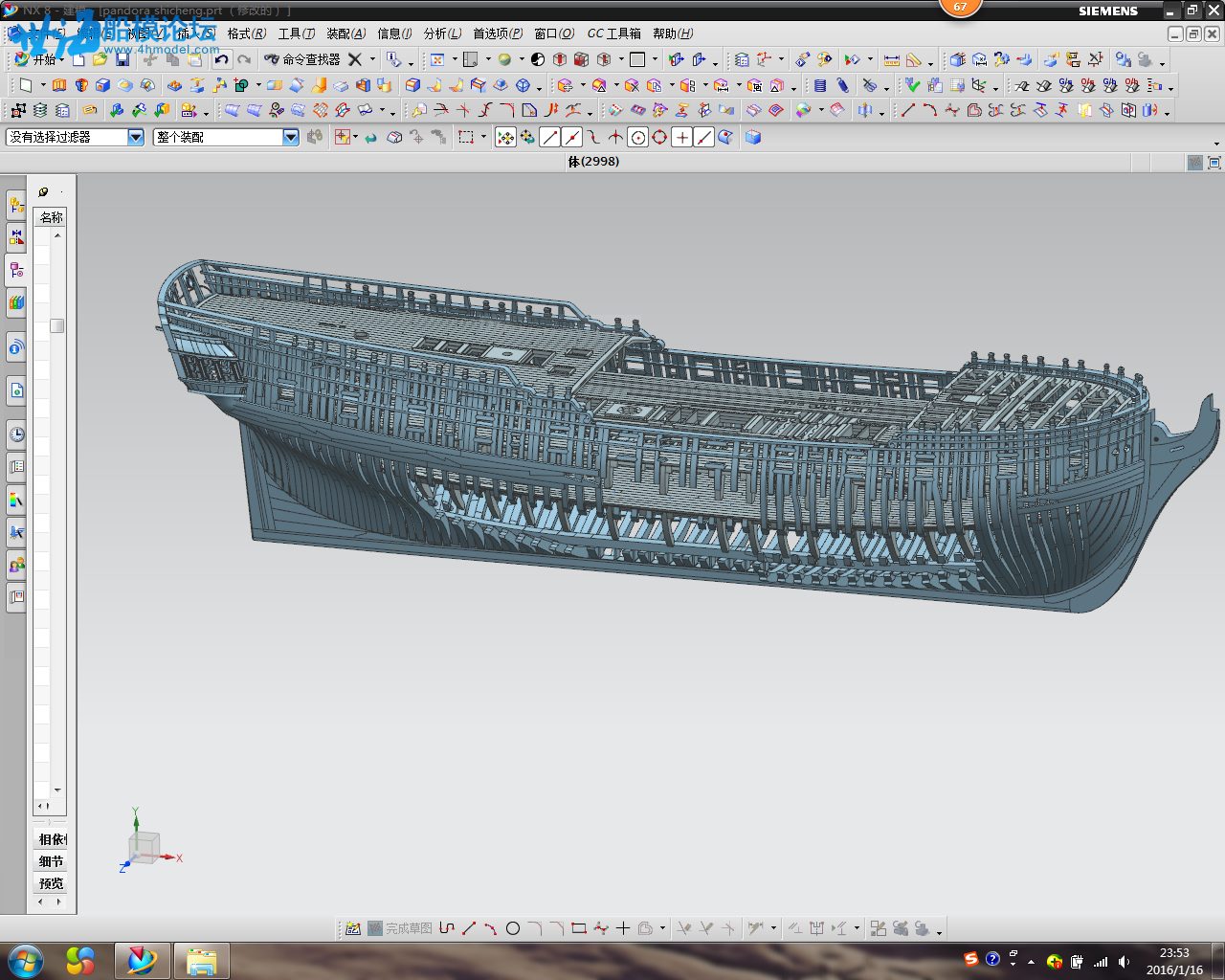Select the sketch rectangle tool
This screenshot has width=1225, height=980.
coord(578,928)
